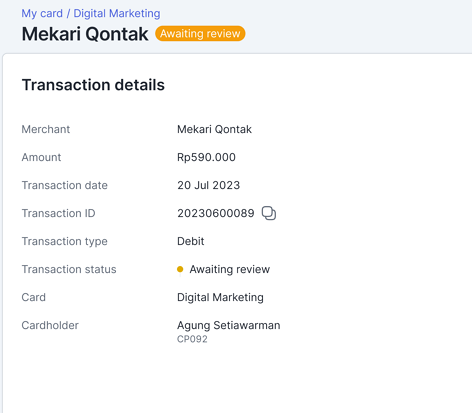
Task: Click the Merchant field label
Action: click(46, 129)
